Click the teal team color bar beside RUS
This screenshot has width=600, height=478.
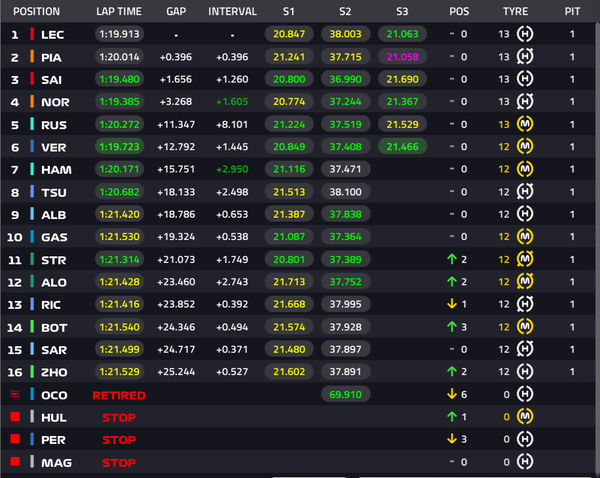32,124
